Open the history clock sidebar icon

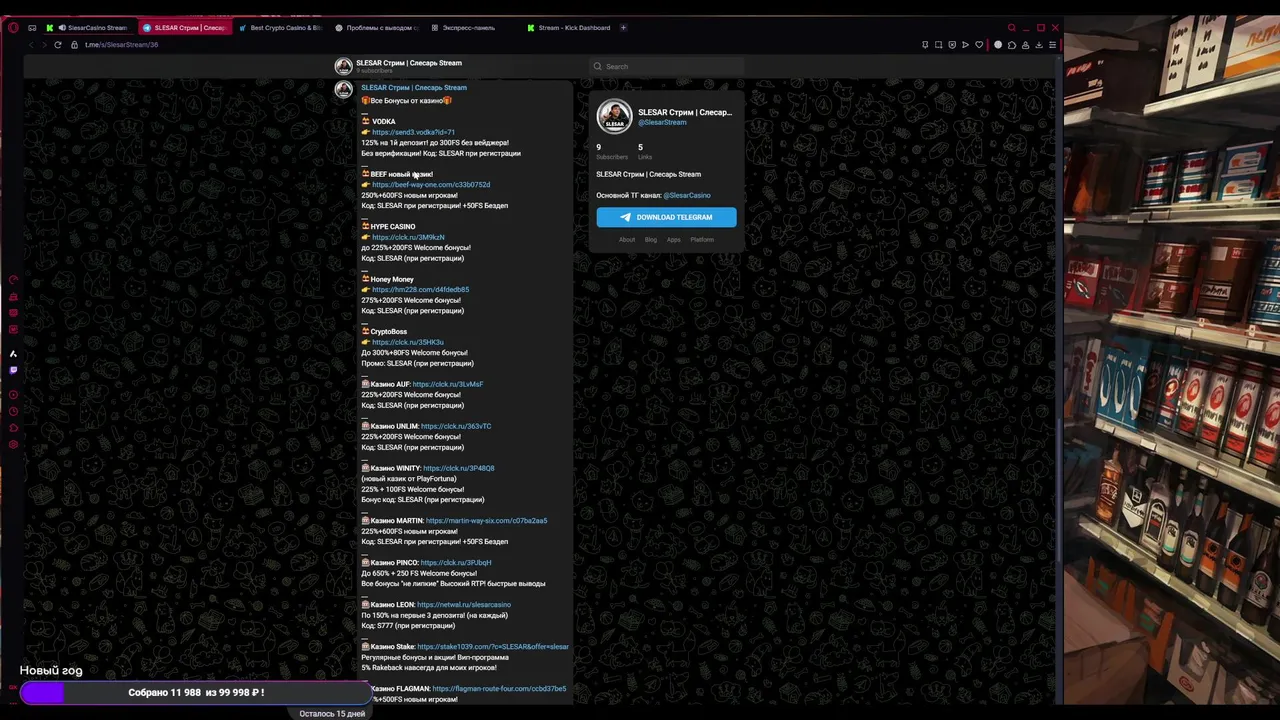(x=13, y=411)
